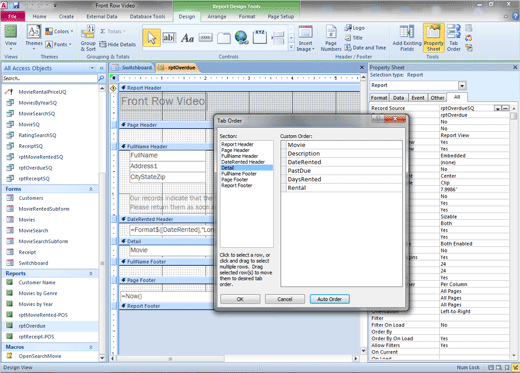Image resolution: width=520 pixels, height=373 pixels.
Task: Choose the Button control
Action: point(205,38)
